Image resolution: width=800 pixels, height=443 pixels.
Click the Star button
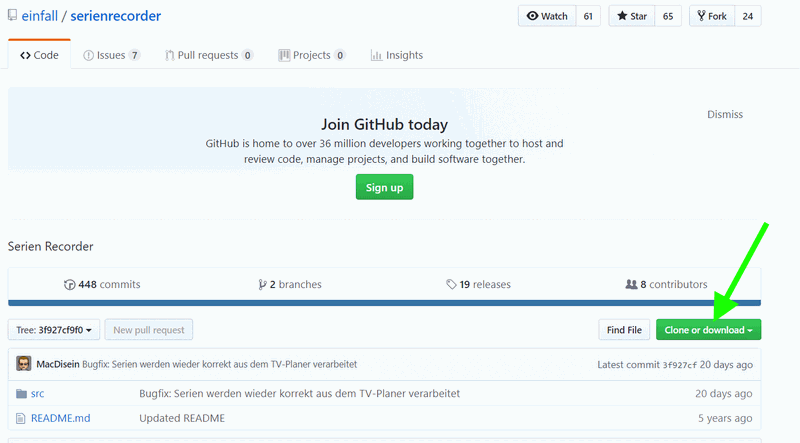pos(632,16)
